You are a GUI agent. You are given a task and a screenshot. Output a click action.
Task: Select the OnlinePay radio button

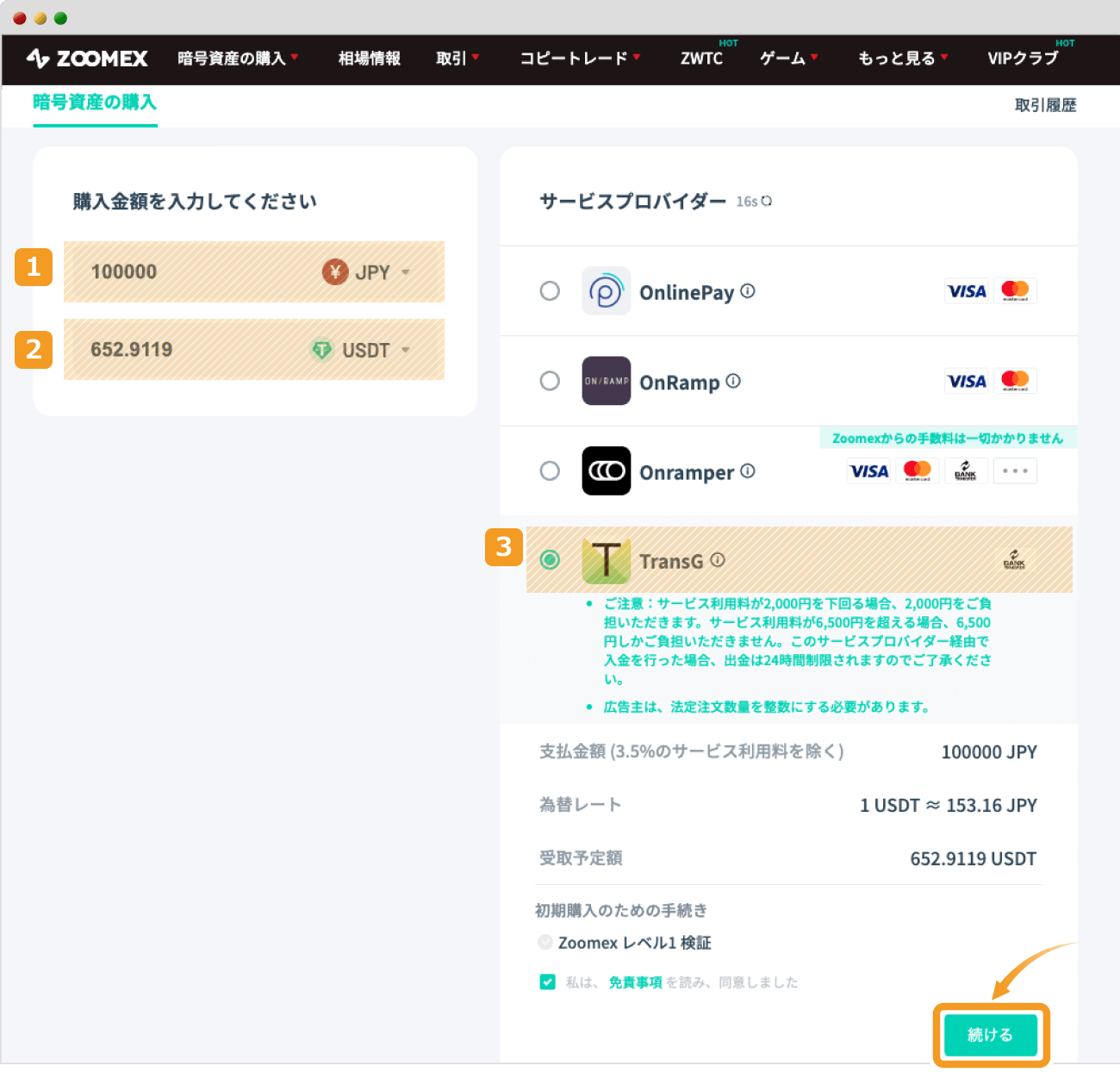[550, 291]
